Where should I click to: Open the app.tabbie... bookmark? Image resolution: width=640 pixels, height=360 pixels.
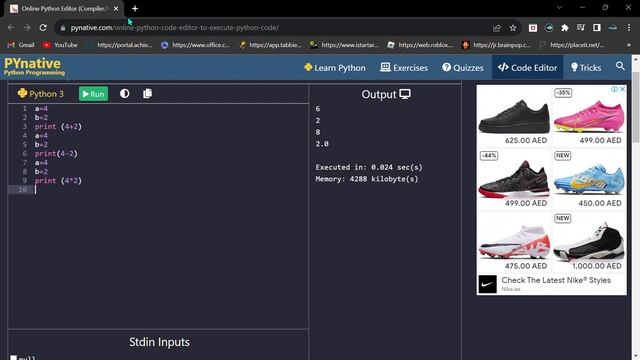[270, 45]
